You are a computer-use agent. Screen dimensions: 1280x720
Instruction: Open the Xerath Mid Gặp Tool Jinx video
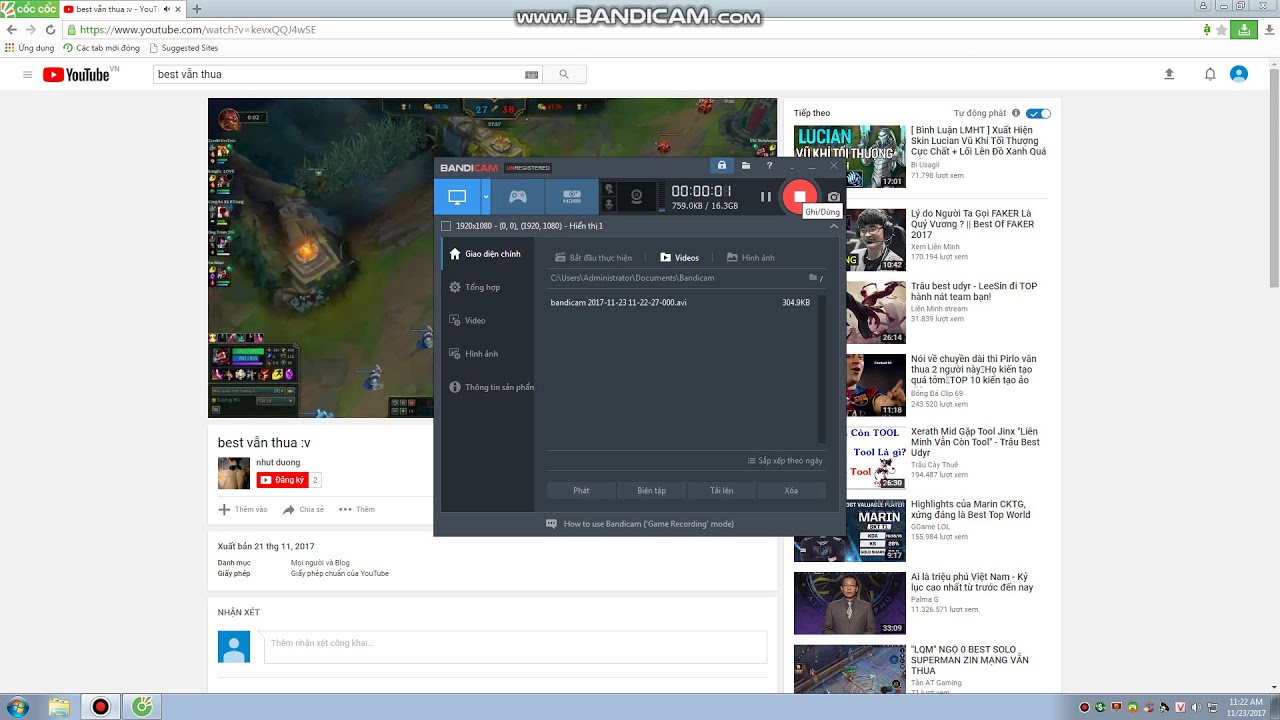[975, 442]
